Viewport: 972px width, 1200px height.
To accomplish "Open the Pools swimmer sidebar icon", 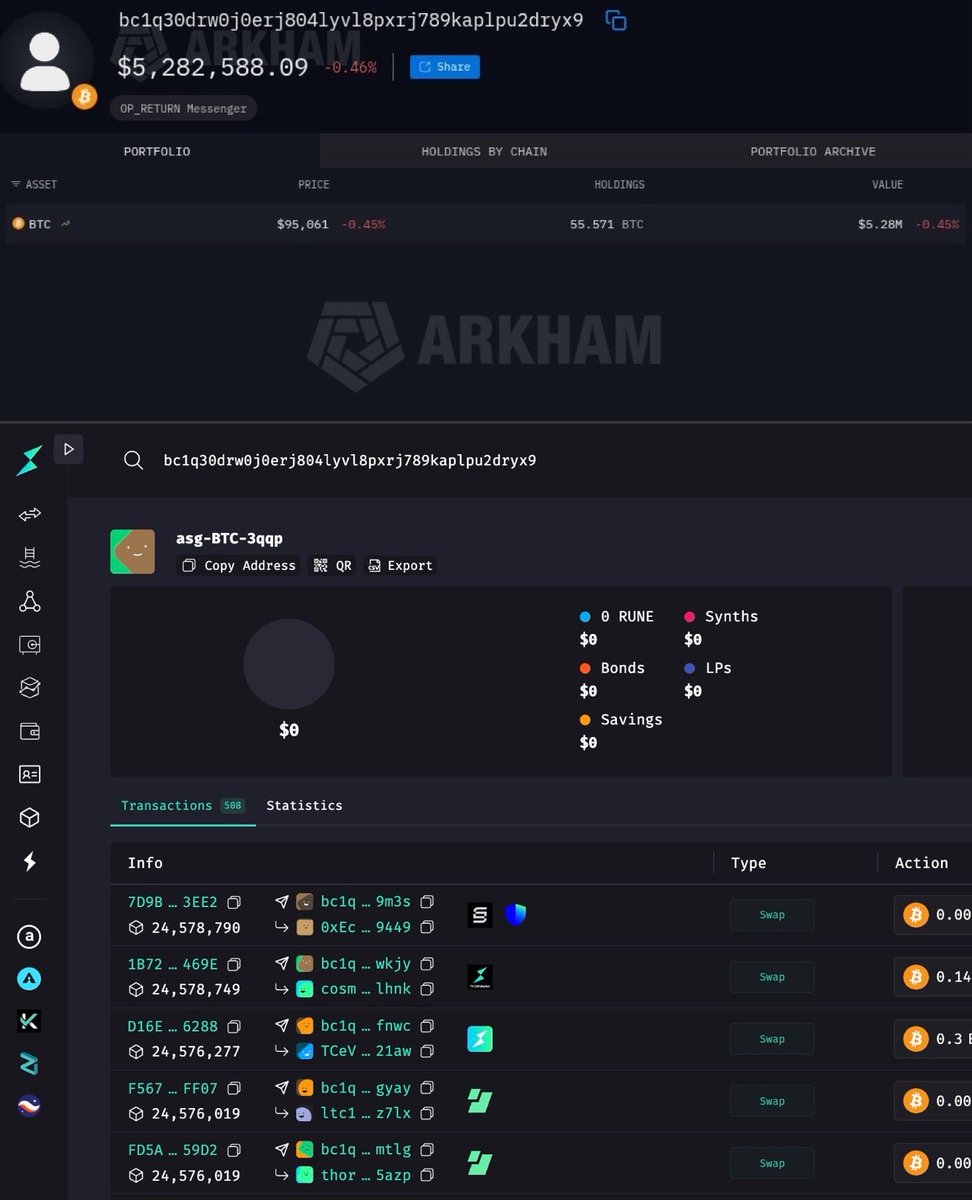I will click(30, 557).
